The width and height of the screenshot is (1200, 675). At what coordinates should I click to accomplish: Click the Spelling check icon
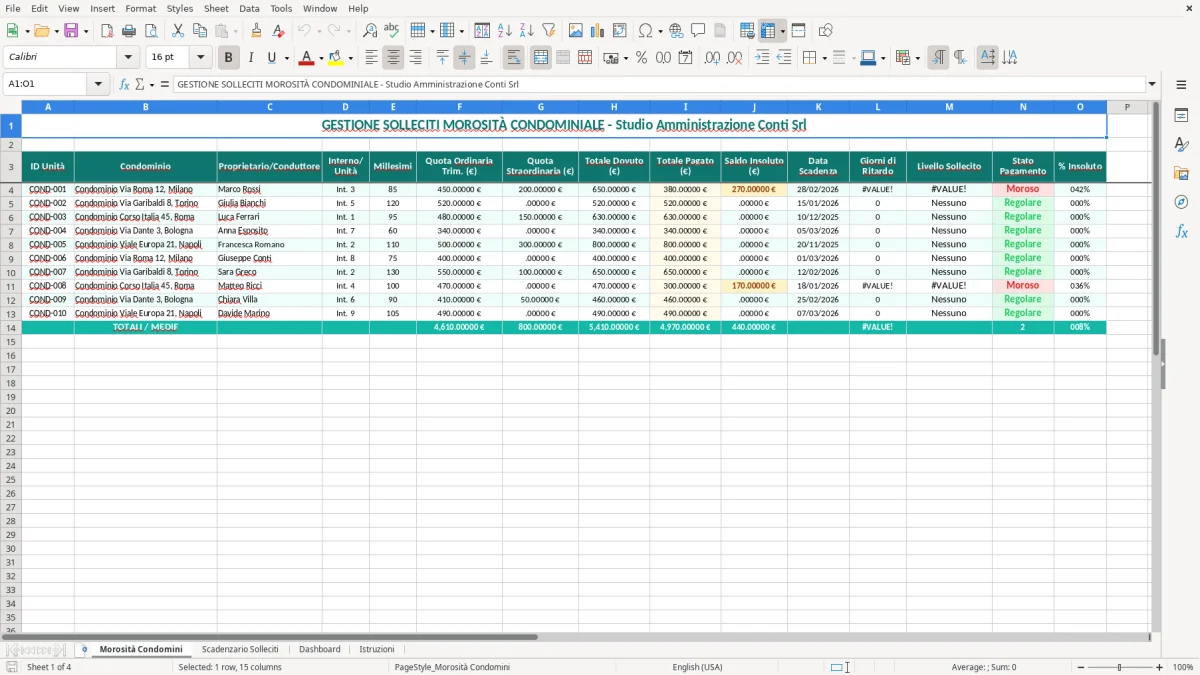(391, 31)
